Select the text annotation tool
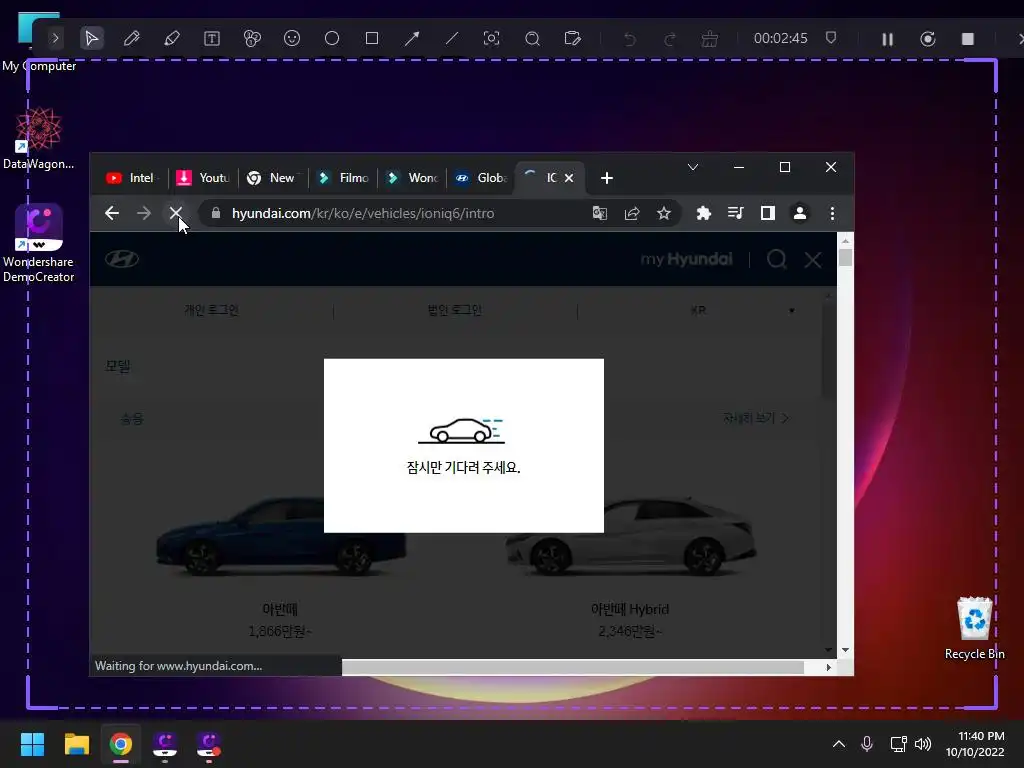This screenshot has width=1024, height=768. coord(212,39)
